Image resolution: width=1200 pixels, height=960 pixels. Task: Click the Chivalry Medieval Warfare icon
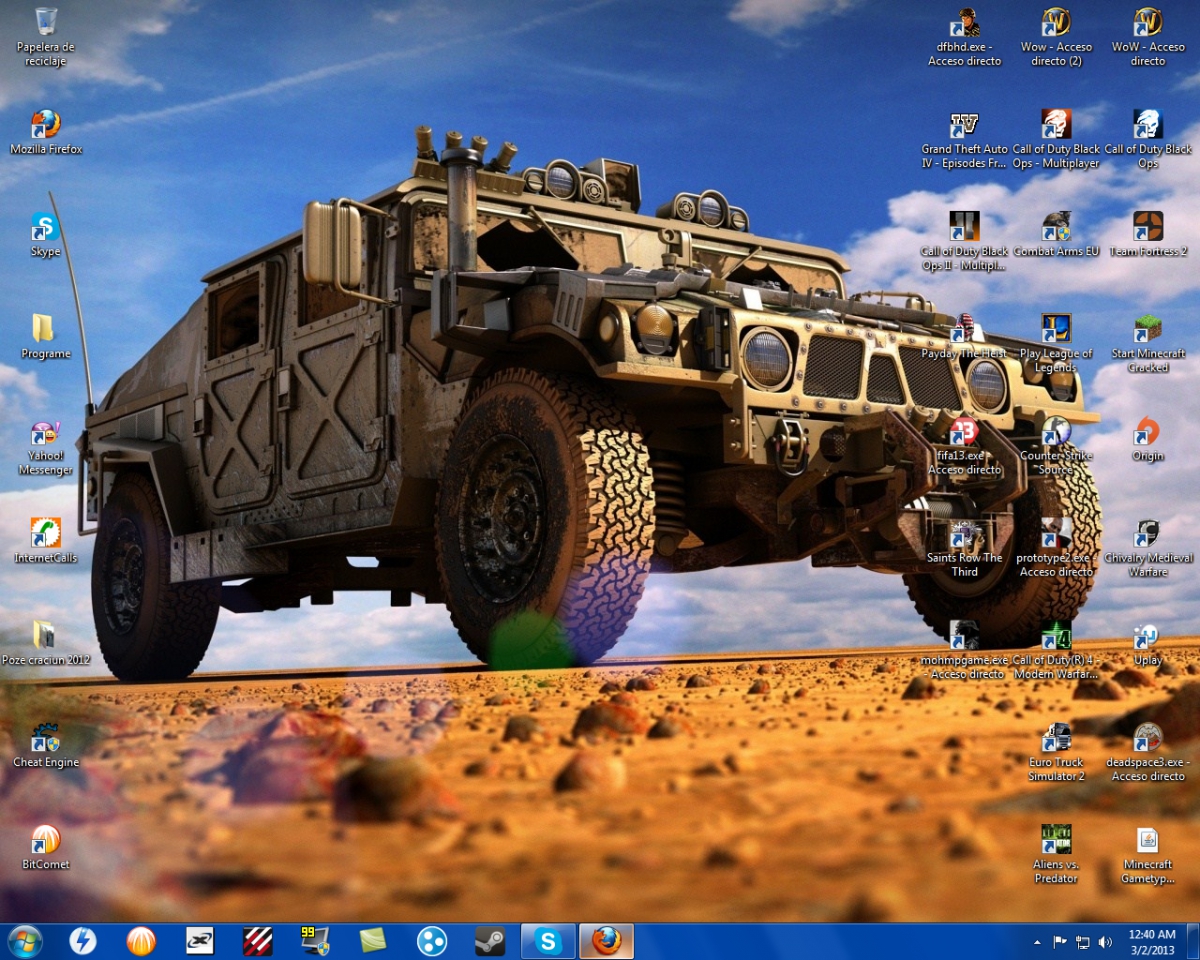pos(1148,534)
